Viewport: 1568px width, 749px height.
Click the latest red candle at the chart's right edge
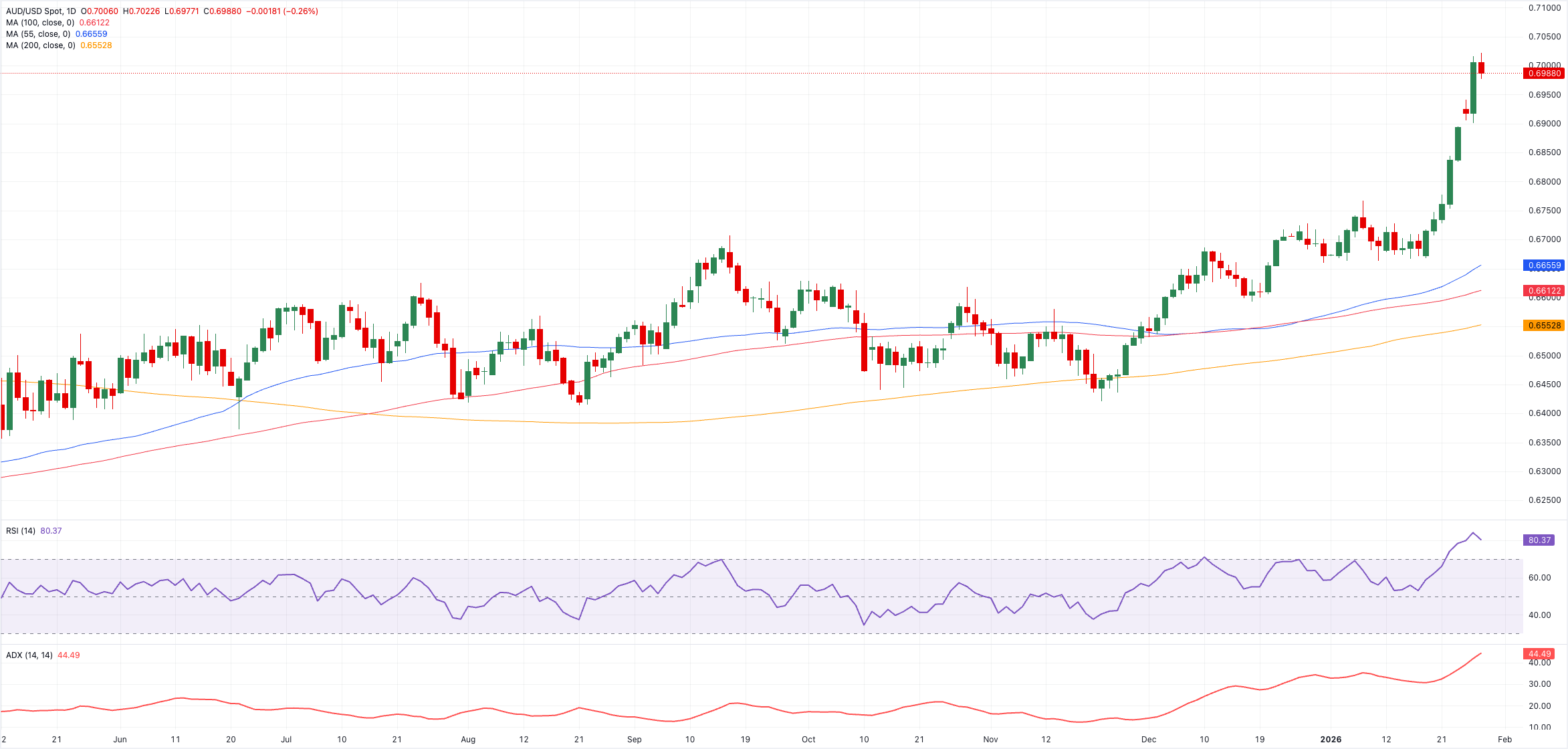1482,68
